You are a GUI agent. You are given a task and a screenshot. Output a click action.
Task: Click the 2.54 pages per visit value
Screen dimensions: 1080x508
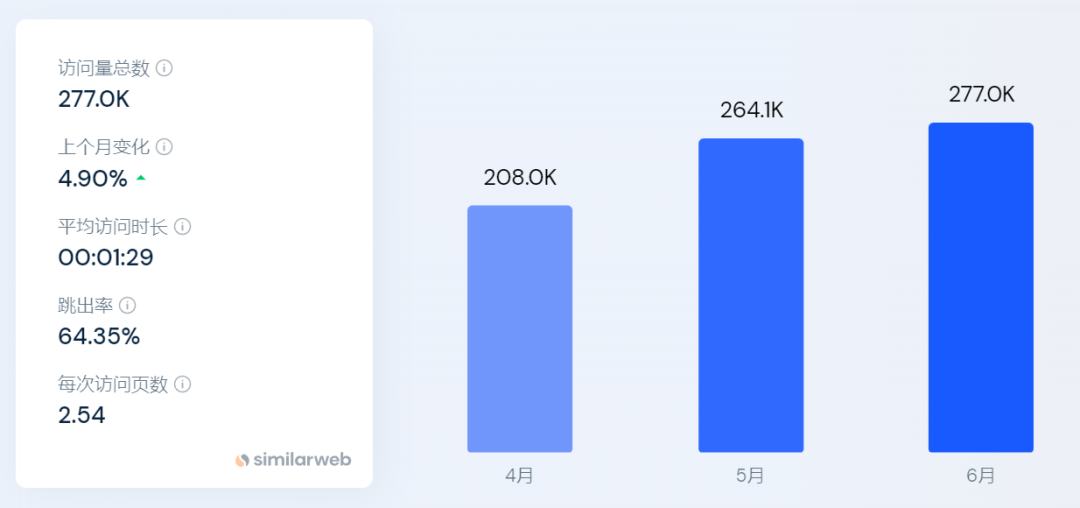[82, 415]
